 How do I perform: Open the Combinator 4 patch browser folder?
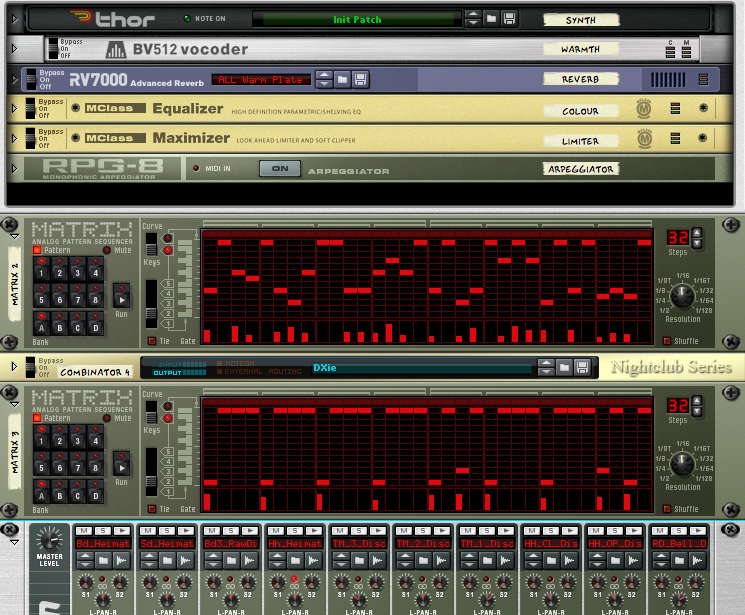564,367
